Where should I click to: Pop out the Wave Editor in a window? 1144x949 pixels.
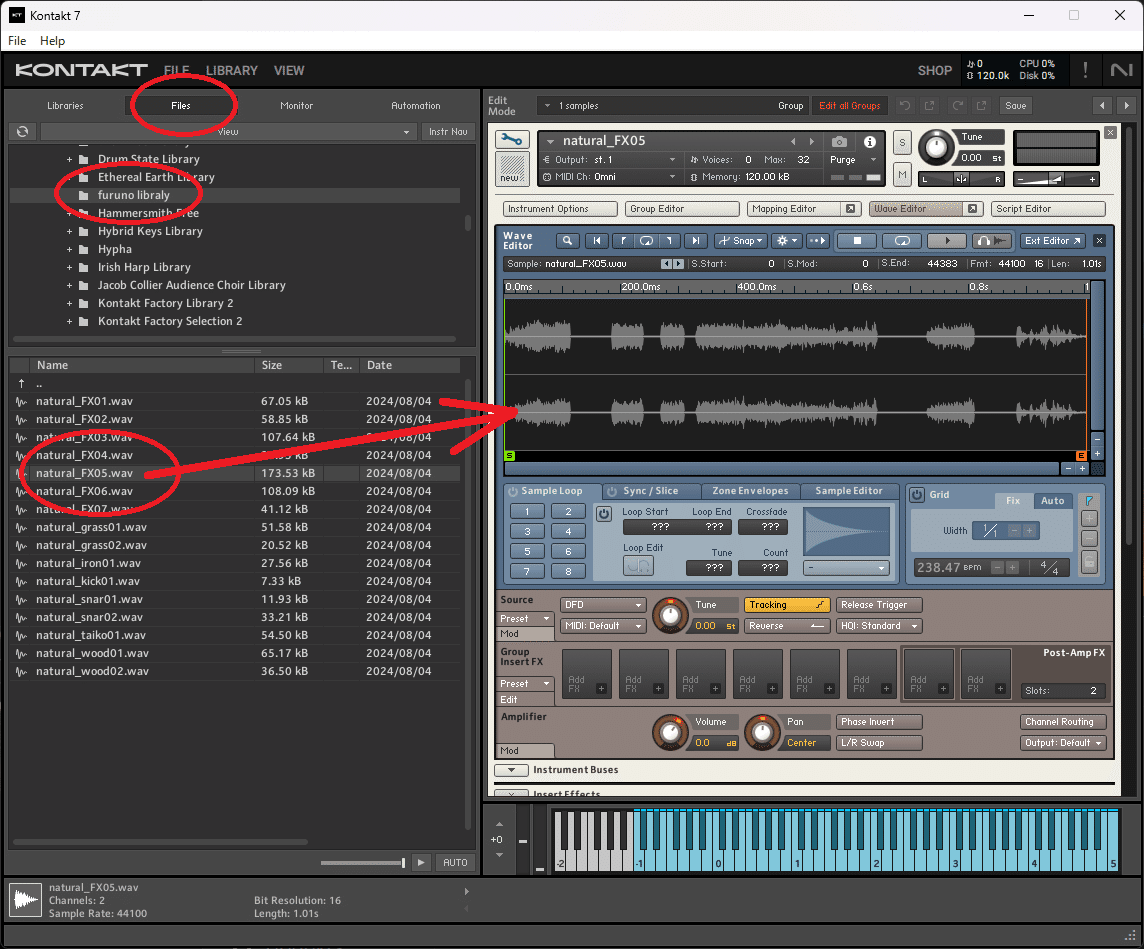[x=972, y=209]
